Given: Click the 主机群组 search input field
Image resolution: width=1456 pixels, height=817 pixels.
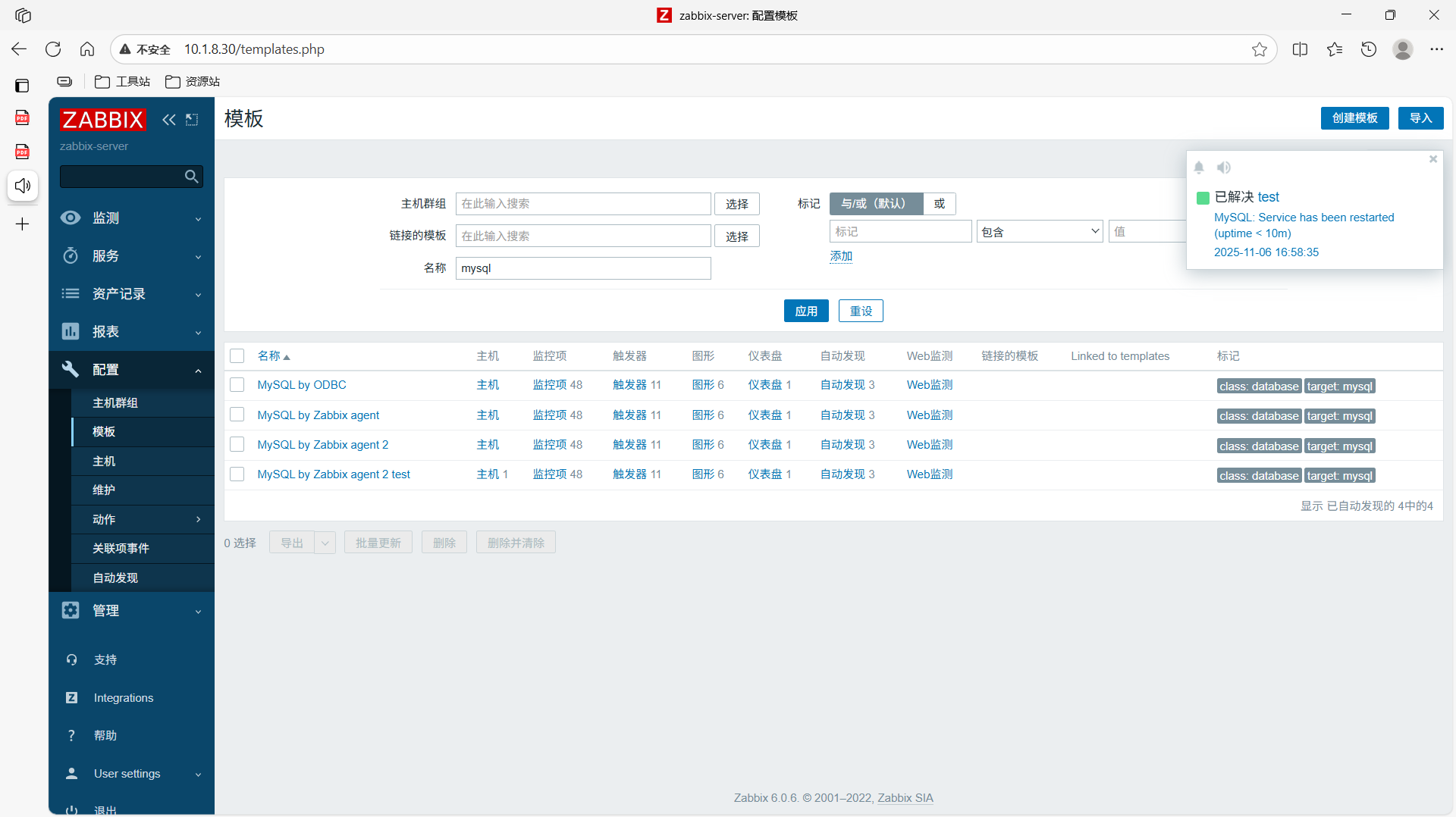Looking at the screenshot, I should pyautogui.click(x=583, y=204).
